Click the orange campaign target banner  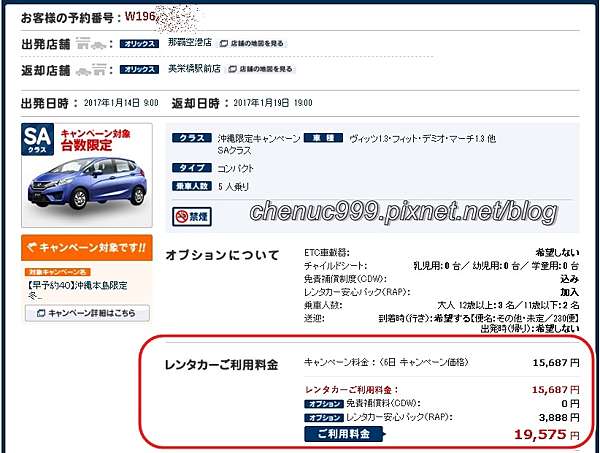87,248
